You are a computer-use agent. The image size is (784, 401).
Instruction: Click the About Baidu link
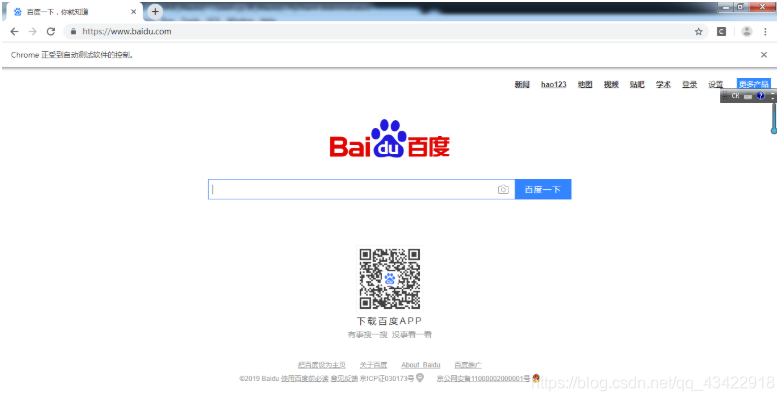click(x=420, y=365)
